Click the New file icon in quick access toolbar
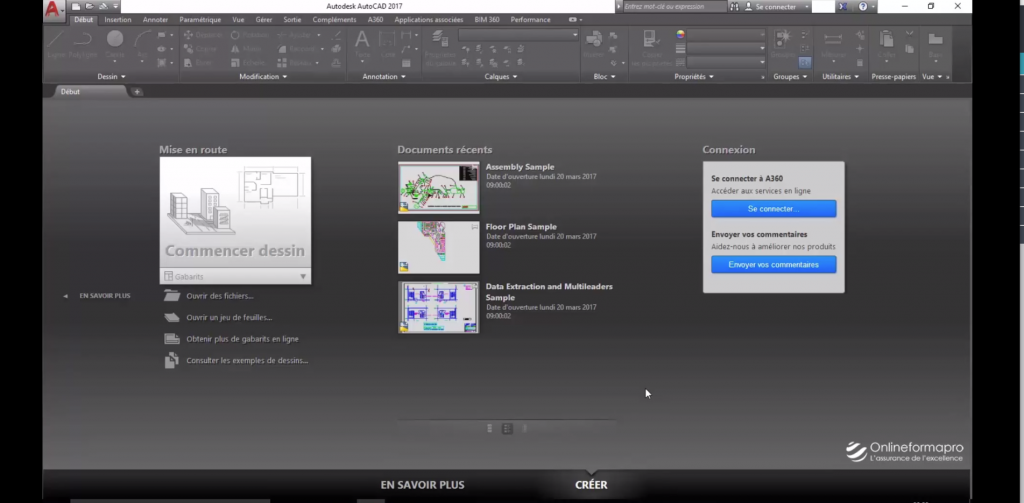Viewport: 1024px width, 503px height. pyautogui.click(x=76, y=7)
